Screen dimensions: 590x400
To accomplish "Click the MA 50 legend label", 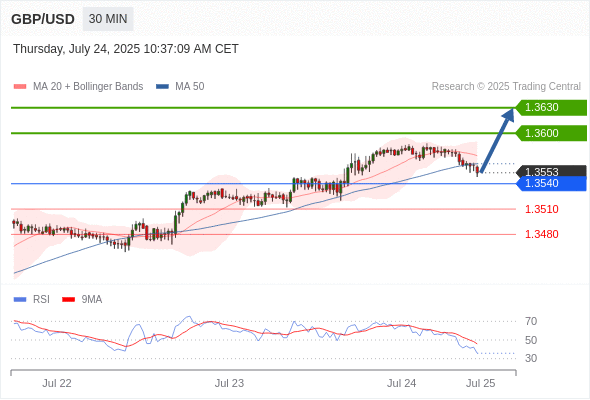I will click(x=190, y=87).
